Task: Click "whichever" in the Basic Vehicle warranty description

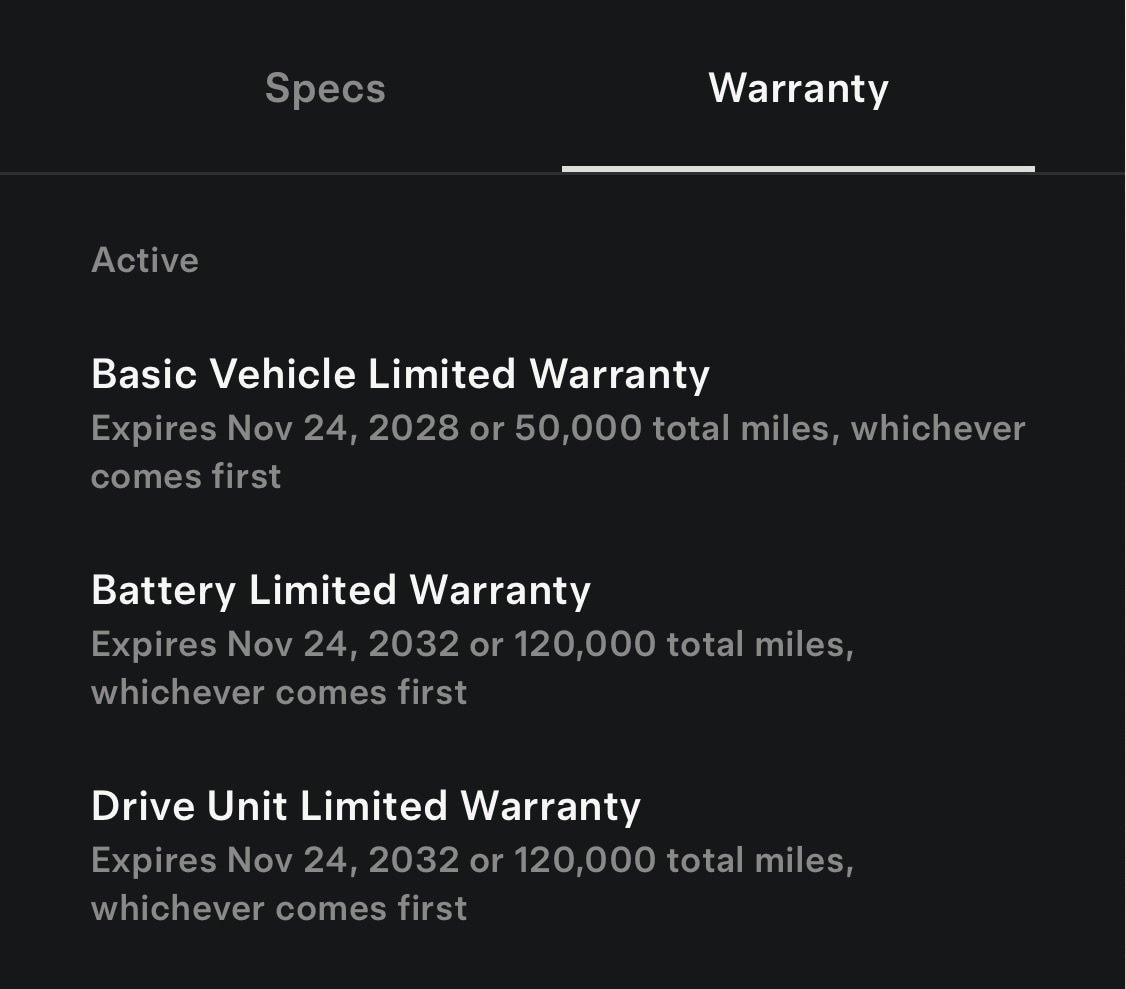Action: pos(937,428)
